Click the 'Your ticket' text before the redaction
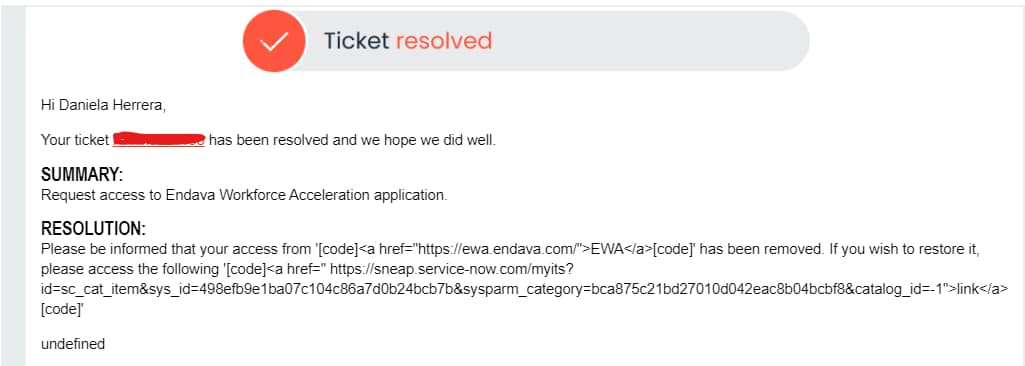Image resolution: width=1025 pixels, height=366 pixels. 75,140
